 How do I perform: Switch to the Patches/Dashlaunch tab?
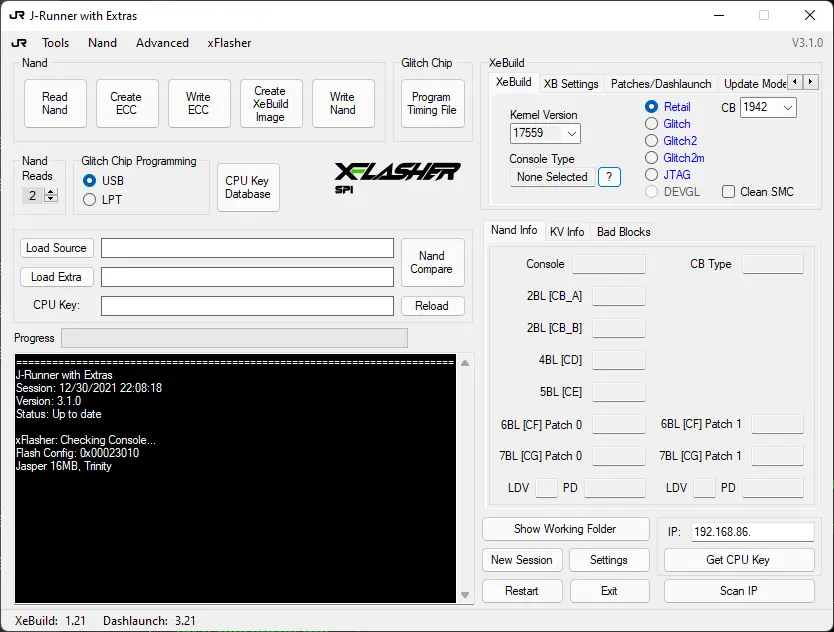tap(661, 84)
